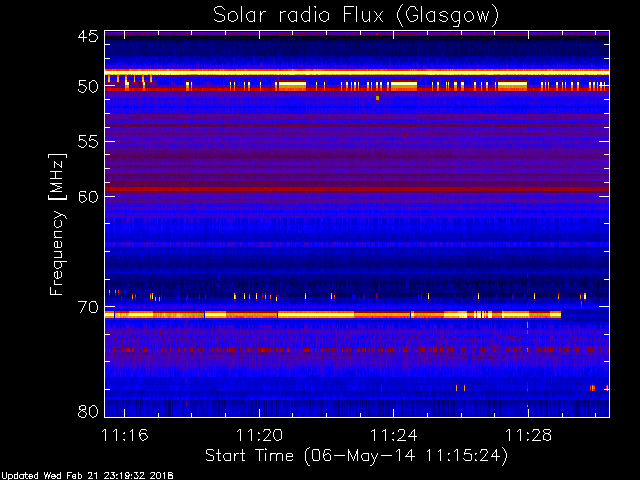Click the '11:20' time tick label
This screenshot has height=480, width=640.
tap(259, 435)
